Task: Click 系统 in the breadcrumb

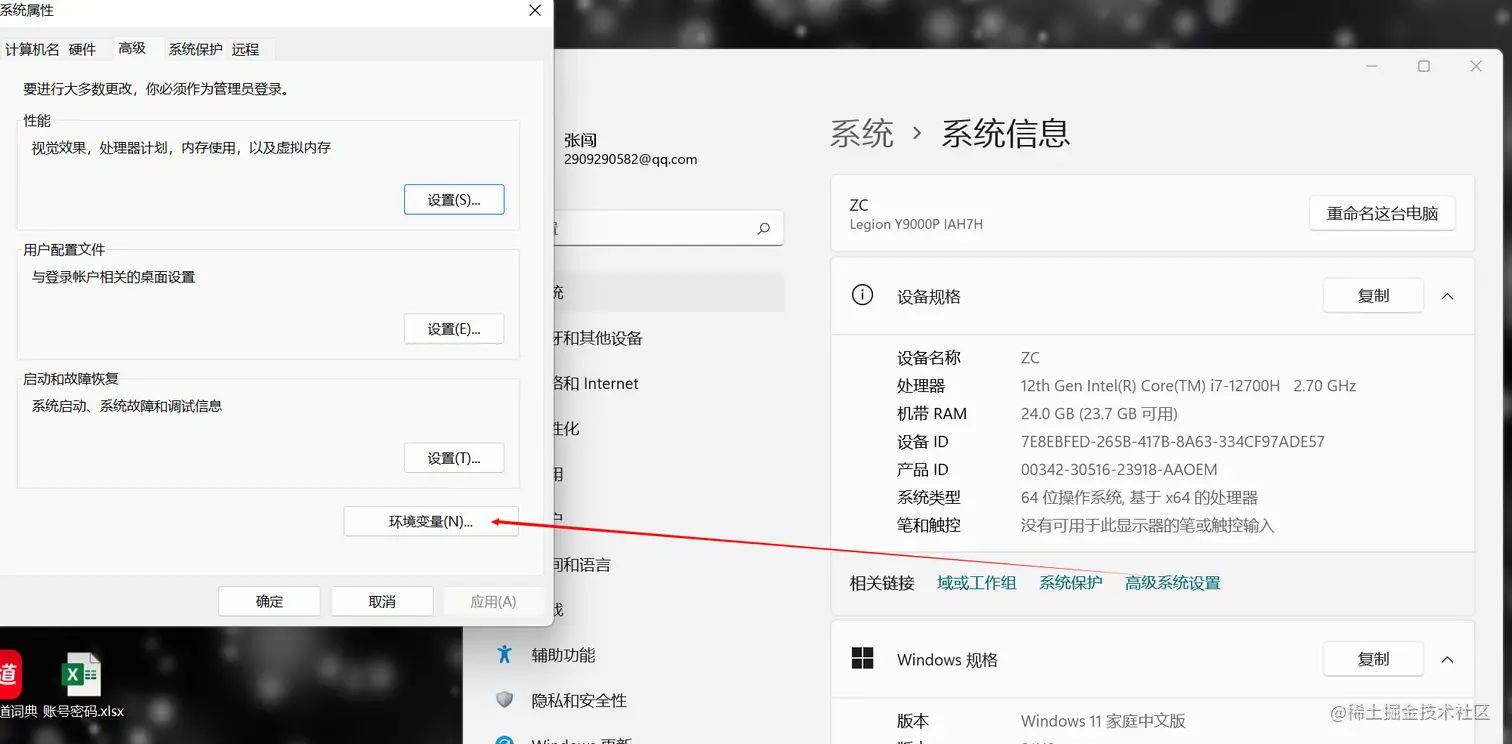Action: point(862,133)
